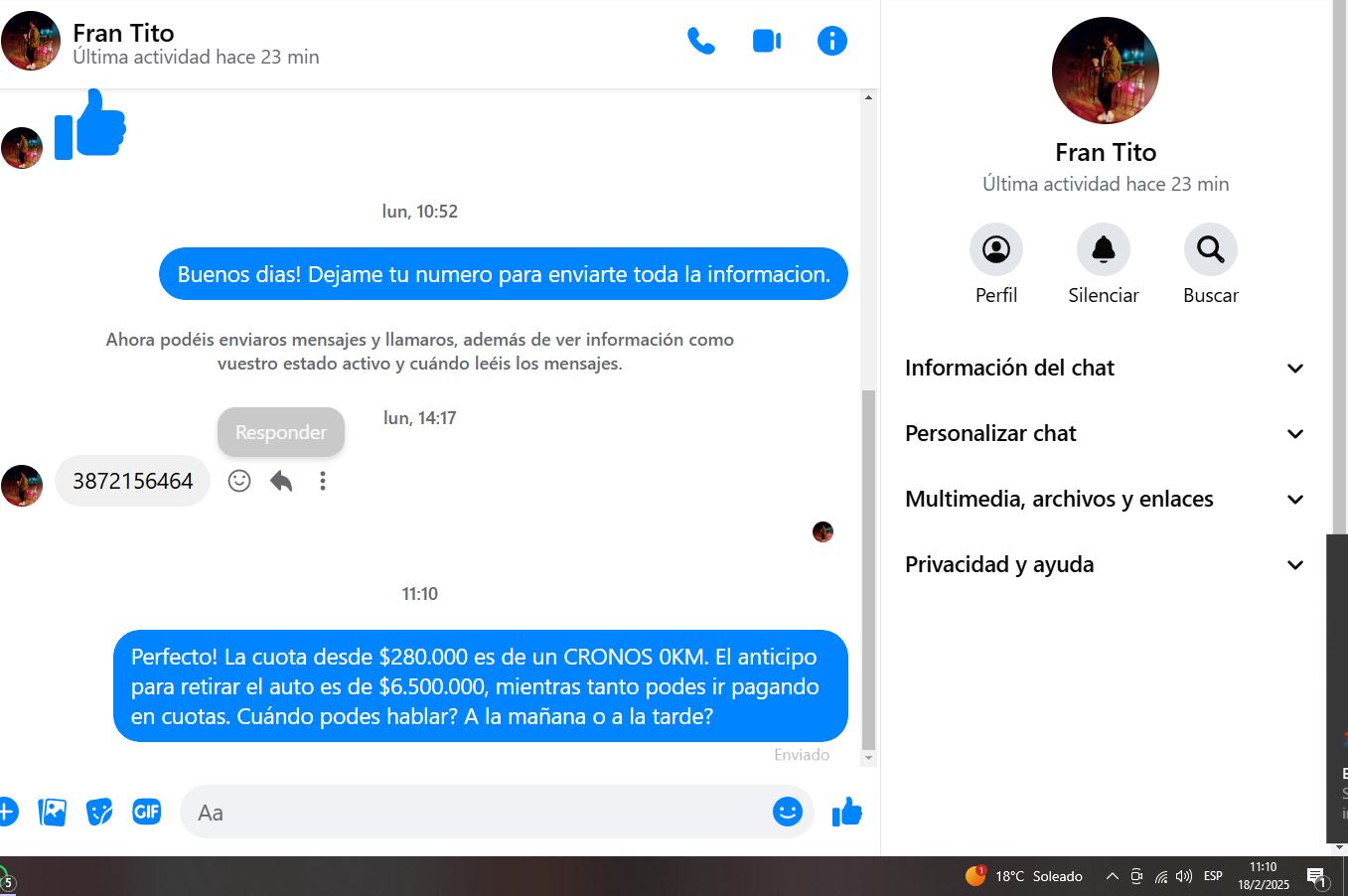Open more options for 3872156464 message
The image size is (1348, 896).
click(x=323, y=481)
